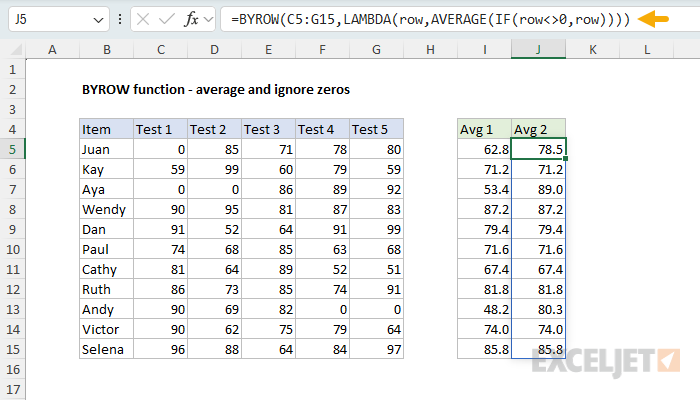
Task: Click the Cancel (X) formula bar icon
Action: click(x=143, y=19)
